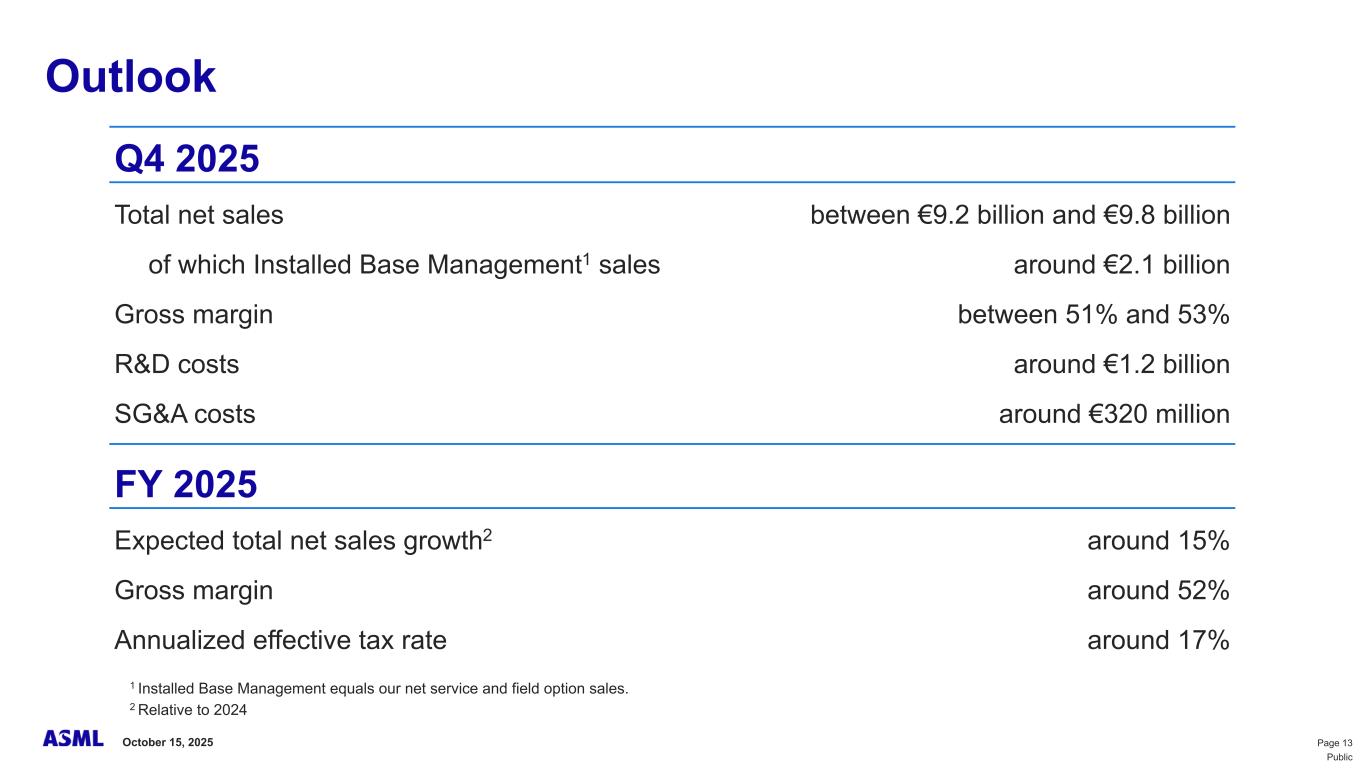Screen dimensions: 1365x768
Task: Select the around 17% value
Action: pos(1158,640)
